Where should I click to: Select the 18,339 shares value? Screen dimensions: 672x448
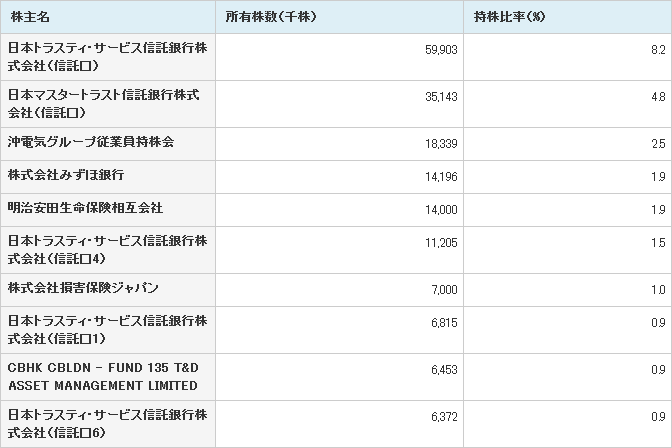coord(441,144)
